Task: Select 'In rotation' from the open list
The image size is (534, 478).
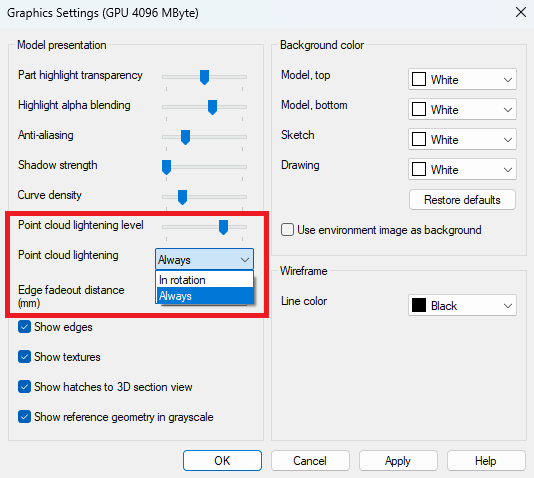Action: pos(204,280)
